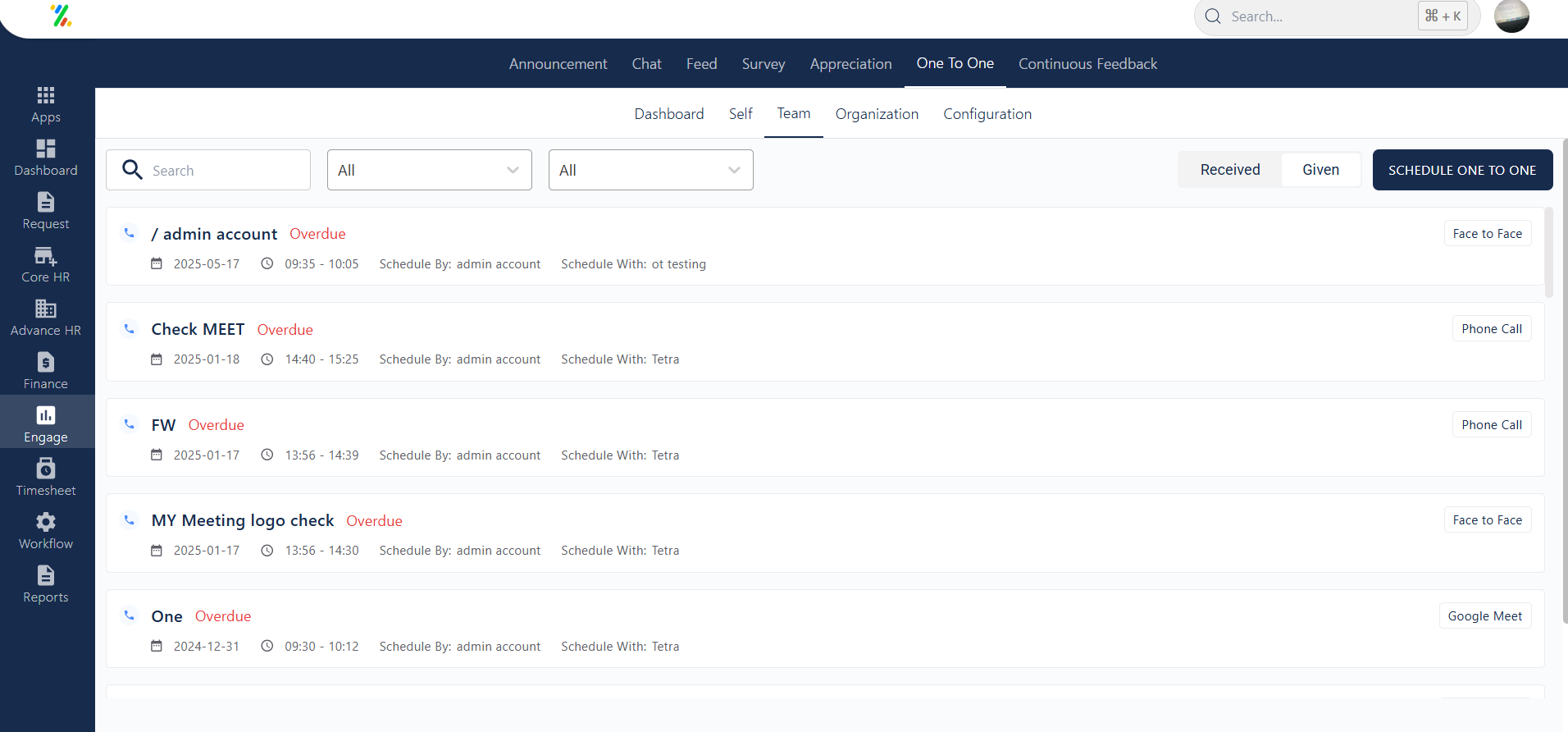Expand the second All filter dropdown
This screenshot has height=732, width=1568.
[x=651, y=170]
